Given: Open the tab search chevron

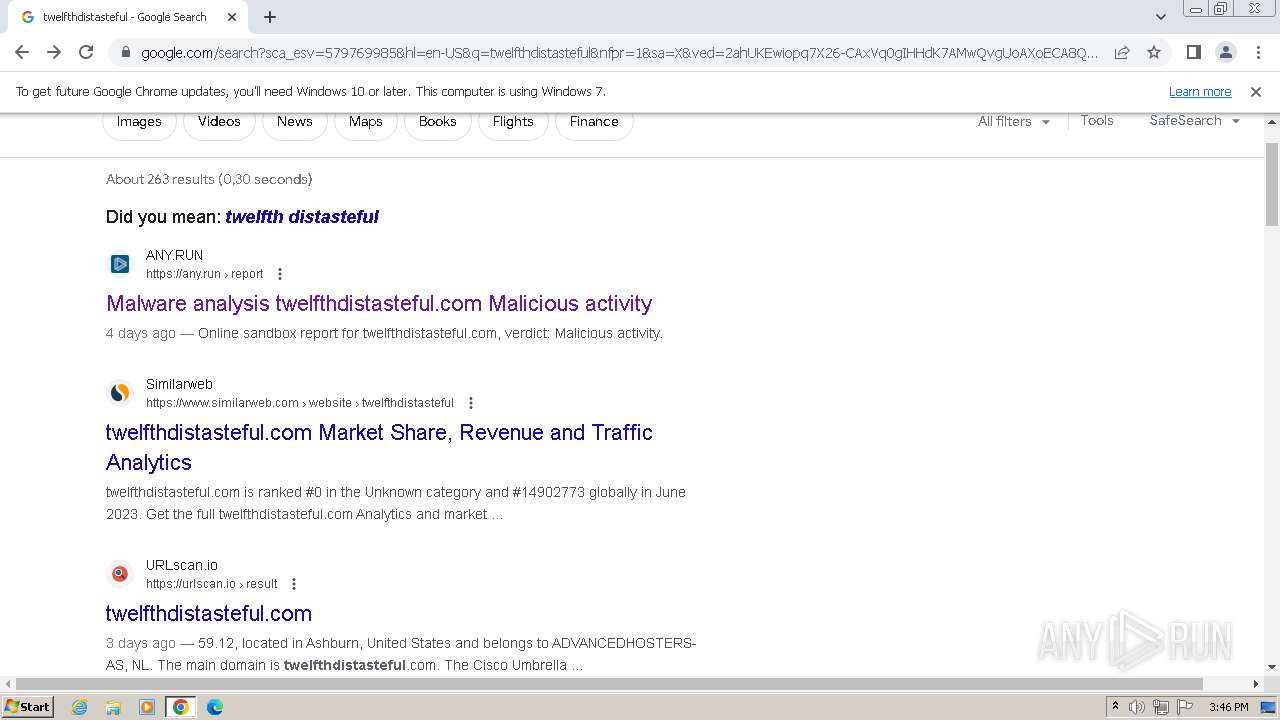Looking at the screenshot, I should 1160,17.
